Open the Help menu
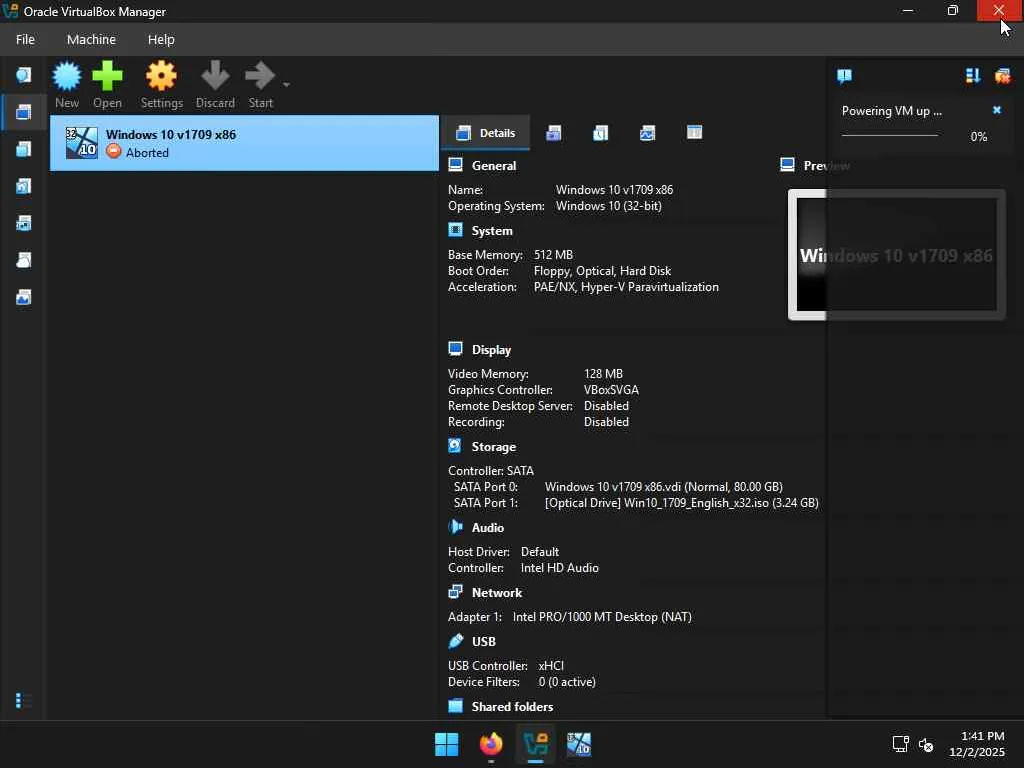This screenshot has width=1024, height=768. click(x=161, y=39)
